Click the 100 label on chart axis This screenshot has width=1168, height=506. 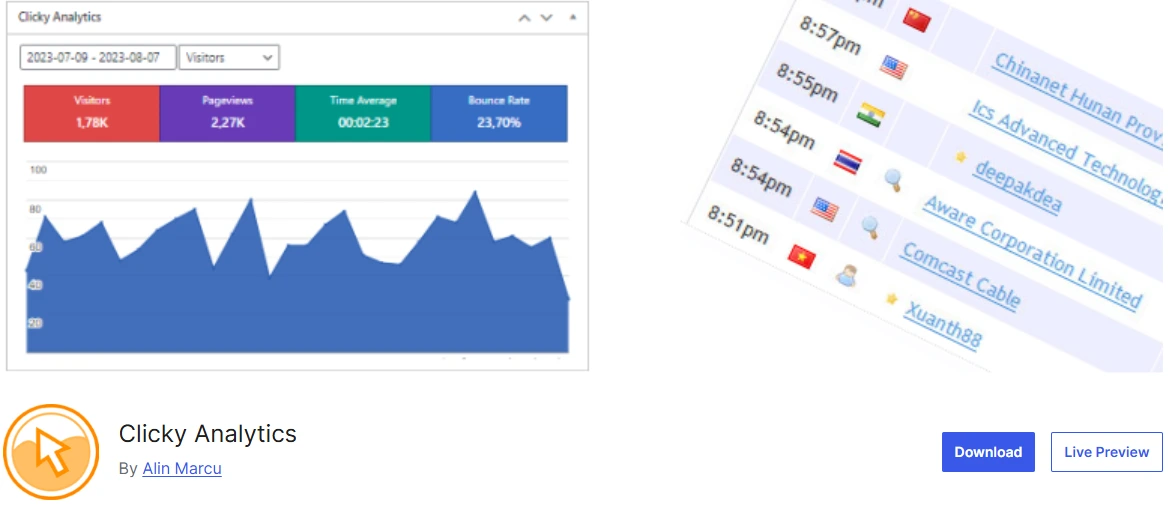pos(38,170)
